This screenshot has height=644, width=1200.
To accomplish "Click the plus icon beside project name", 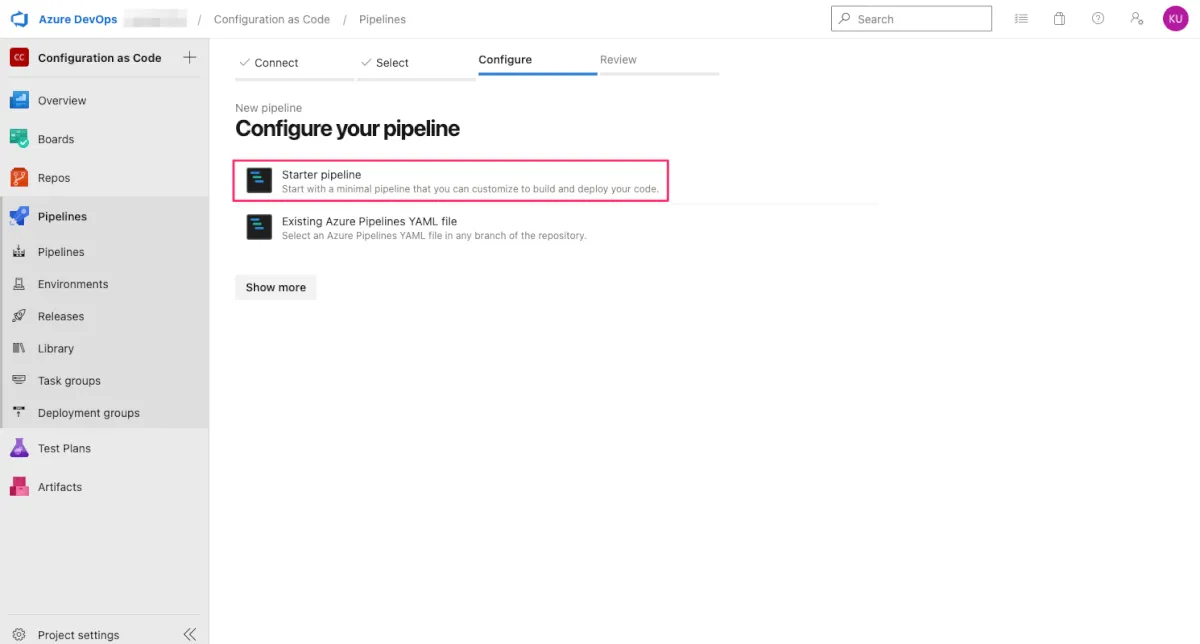I will pyautogui.click(x=190, y=58).
